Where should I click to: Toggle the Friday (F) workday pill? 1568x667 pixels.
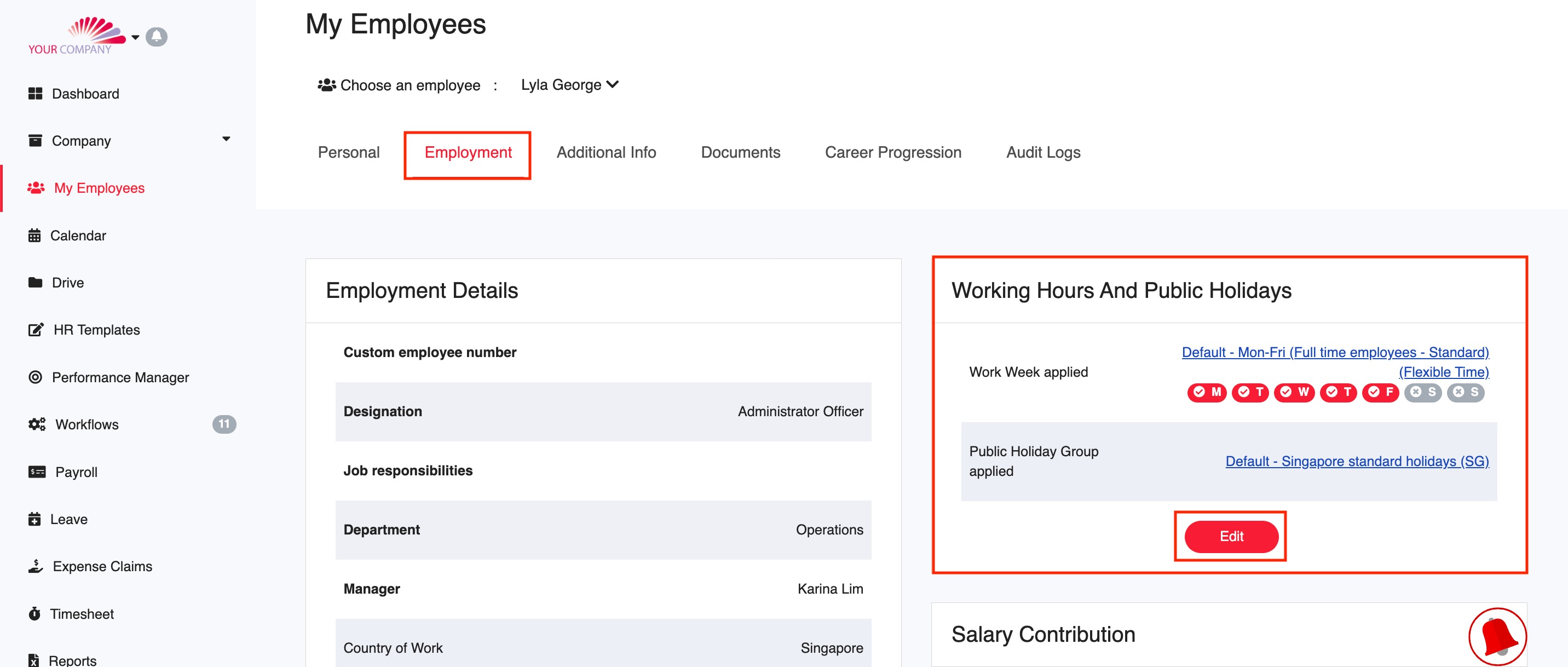pos(1381,393)
